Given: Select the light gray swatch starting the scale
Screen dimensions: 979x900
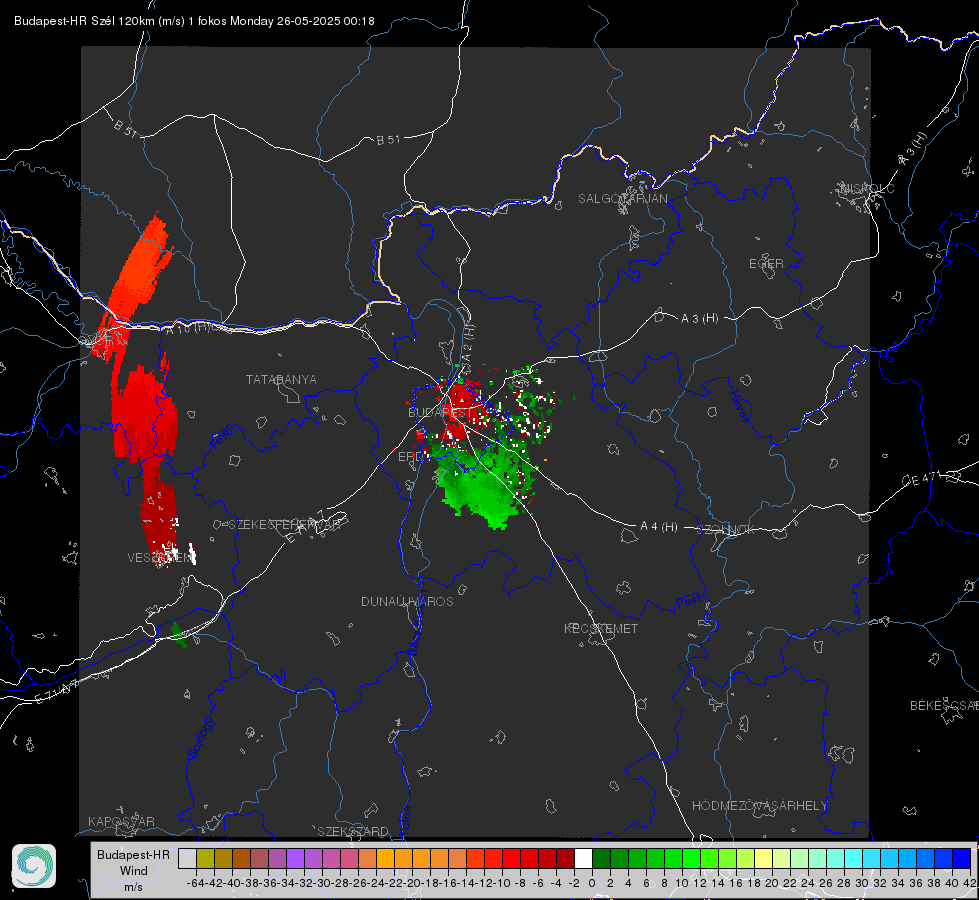Looking at the screenshot, I should (187, 858).
